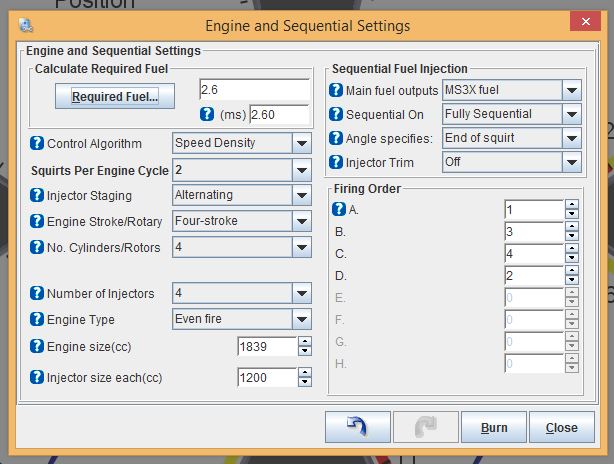Increase Injector size each(cc) up arrow
This screenshot has height=464, width=614.
click(x=305, y=372)
